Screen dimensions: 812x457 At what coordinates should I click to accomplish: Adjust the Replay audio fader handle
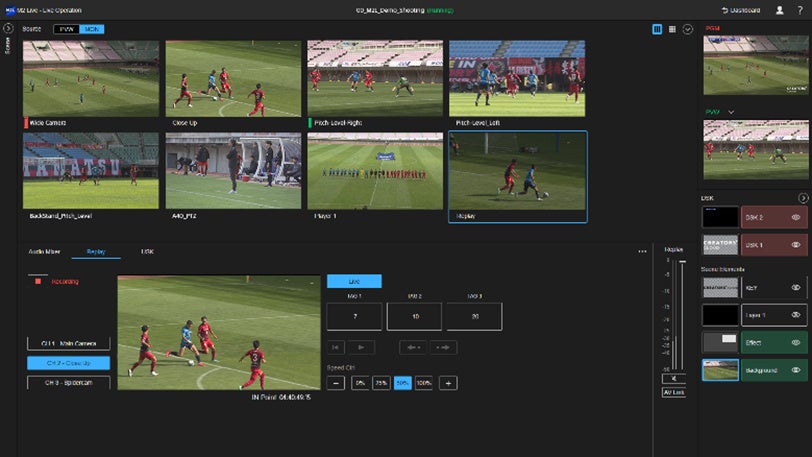(x=683, y=262)
